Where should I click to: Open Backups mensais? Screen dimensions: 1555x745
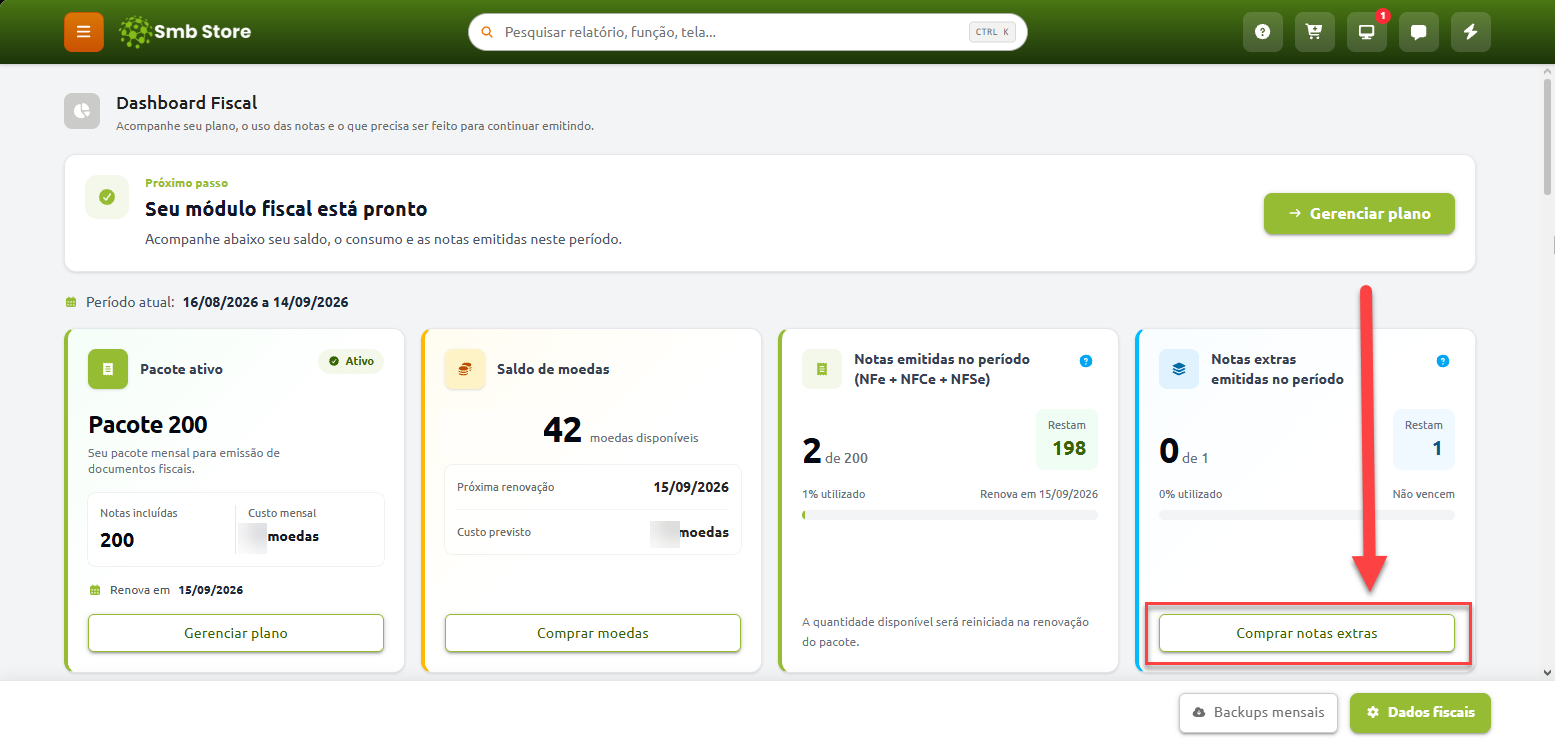(1258, 713)
